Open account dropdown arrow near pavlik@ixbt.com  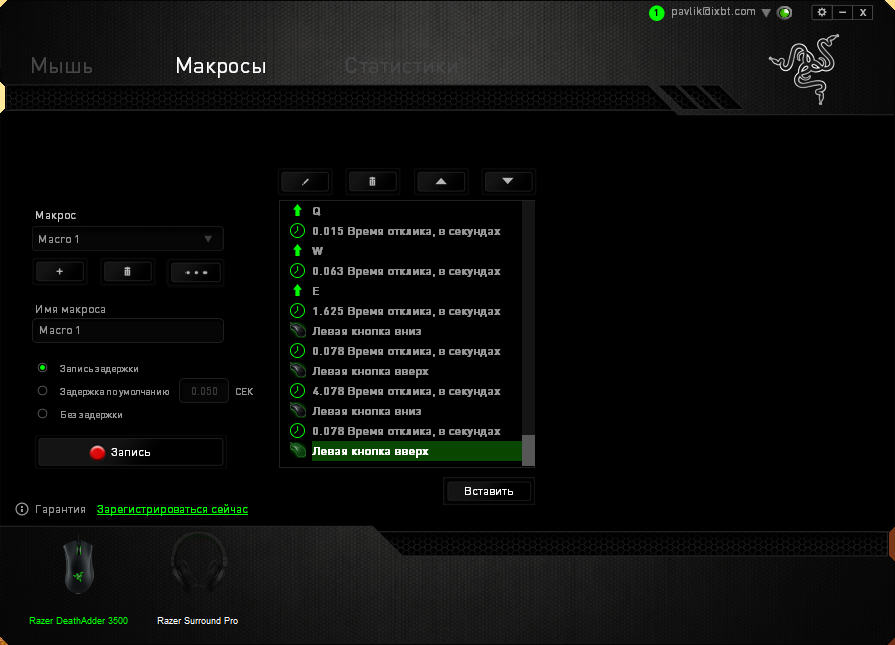pos(766,13)
